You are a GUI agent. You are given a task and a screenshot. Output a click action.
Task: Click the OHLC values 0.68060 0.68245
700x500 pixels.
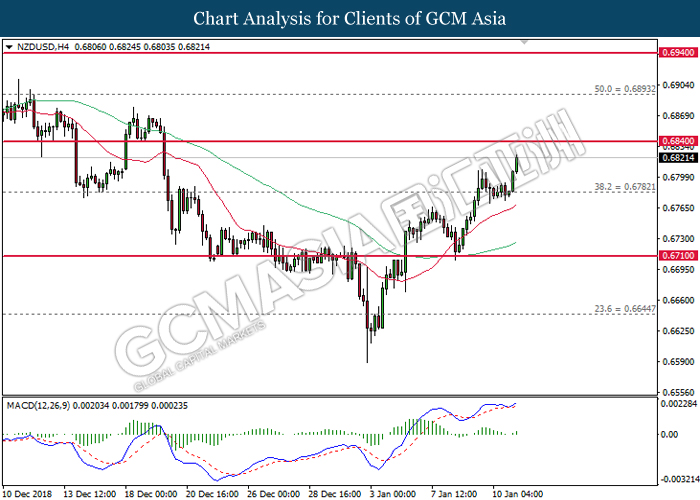point(108,47)
